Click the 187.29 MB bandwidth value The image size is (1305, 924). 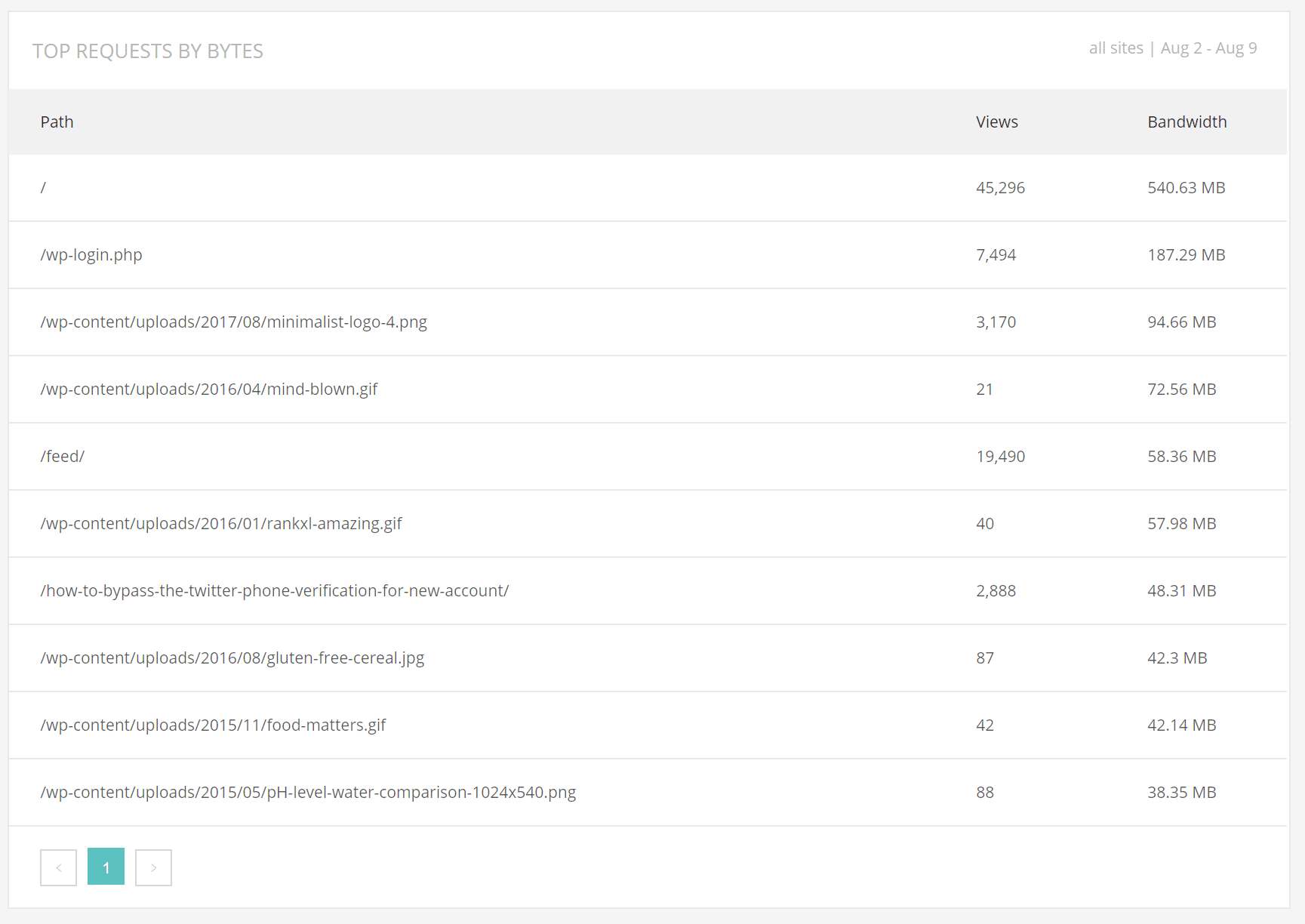1186,255
